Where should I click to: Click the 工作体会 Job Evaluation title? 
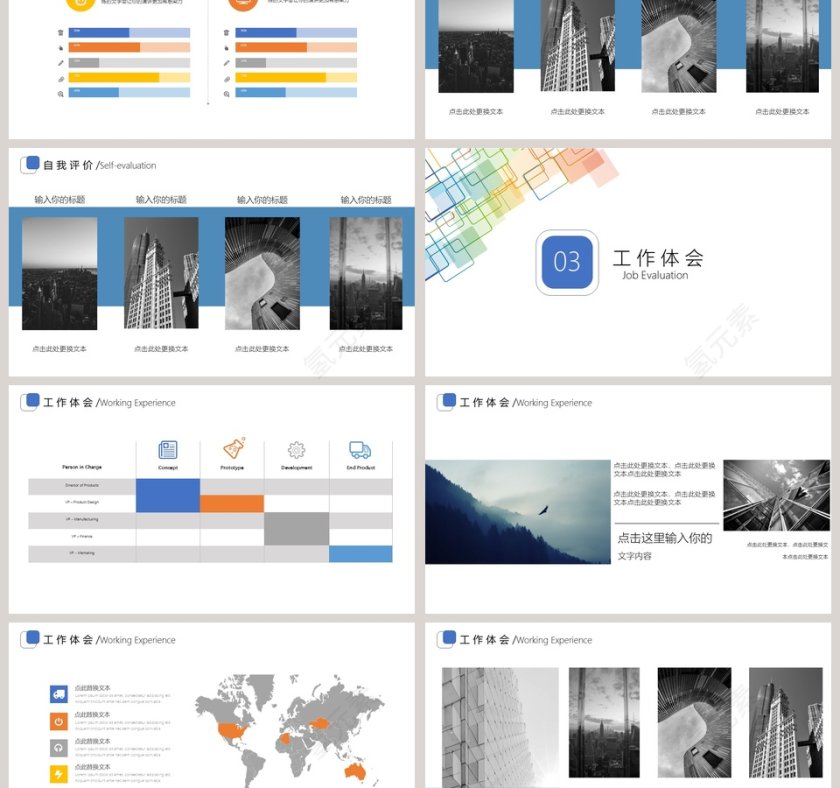[x=657, y=263]
